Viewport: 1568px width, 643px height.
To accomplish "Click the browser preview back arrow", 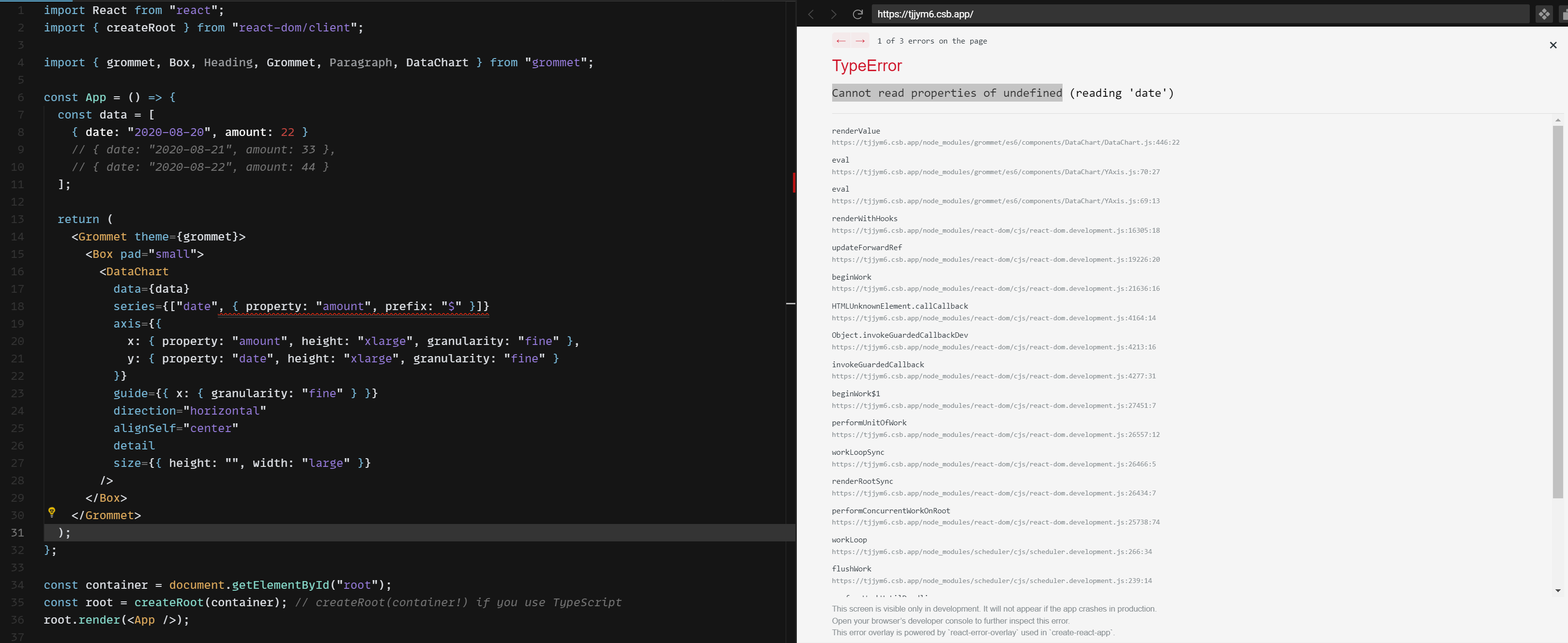I will (811, 14).
